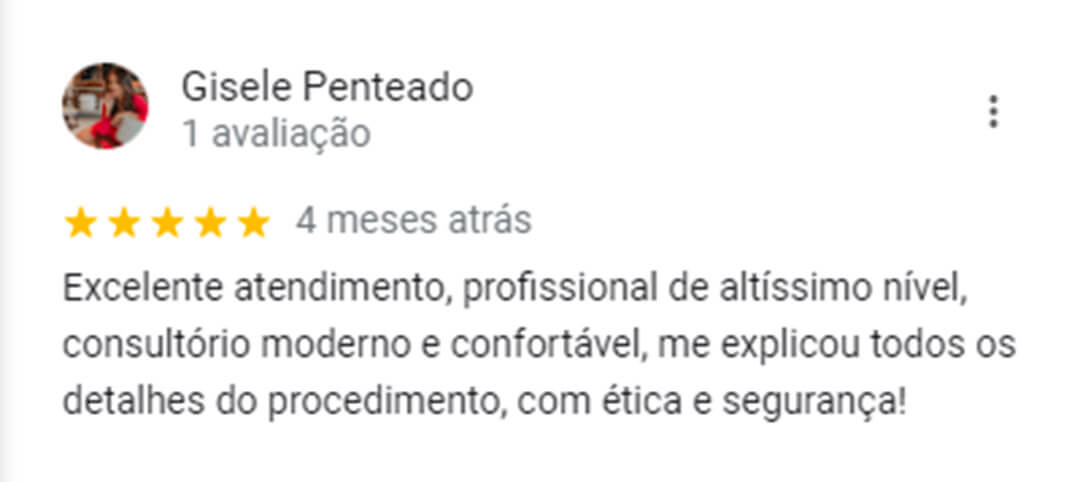Click the word "confortável" in the review

[x=549, y=346]
